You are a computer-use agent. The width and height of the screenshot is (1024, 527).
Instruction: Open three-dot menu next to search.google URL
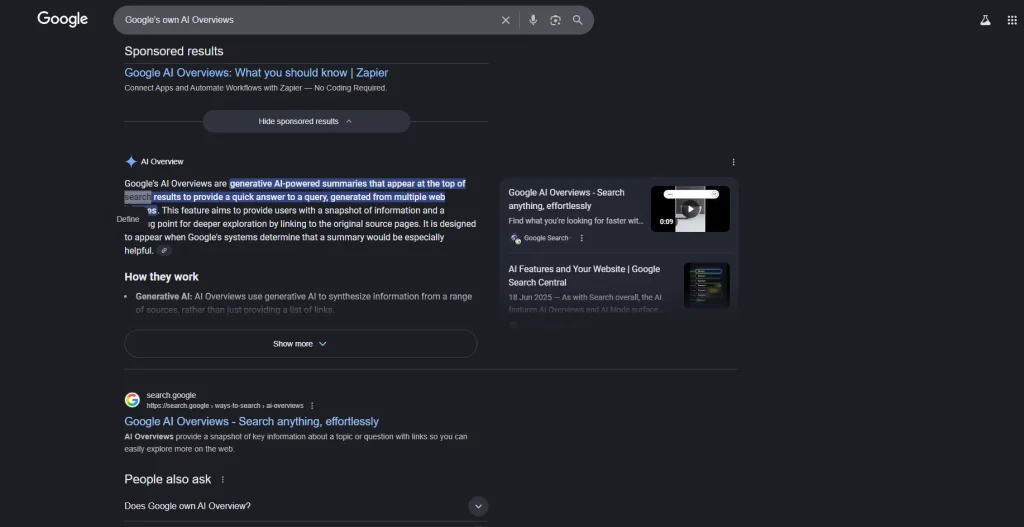coord(312,406)
